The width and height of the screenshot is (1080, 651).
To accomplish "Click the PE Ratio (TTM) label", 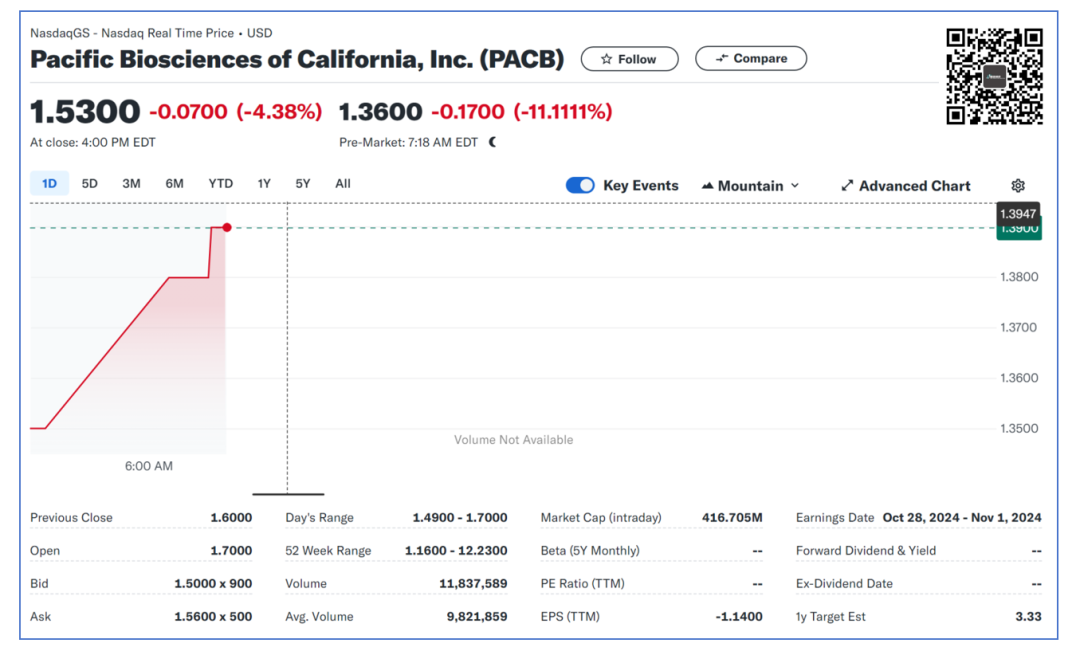I will pyautogui.click(x=582, y=583).
